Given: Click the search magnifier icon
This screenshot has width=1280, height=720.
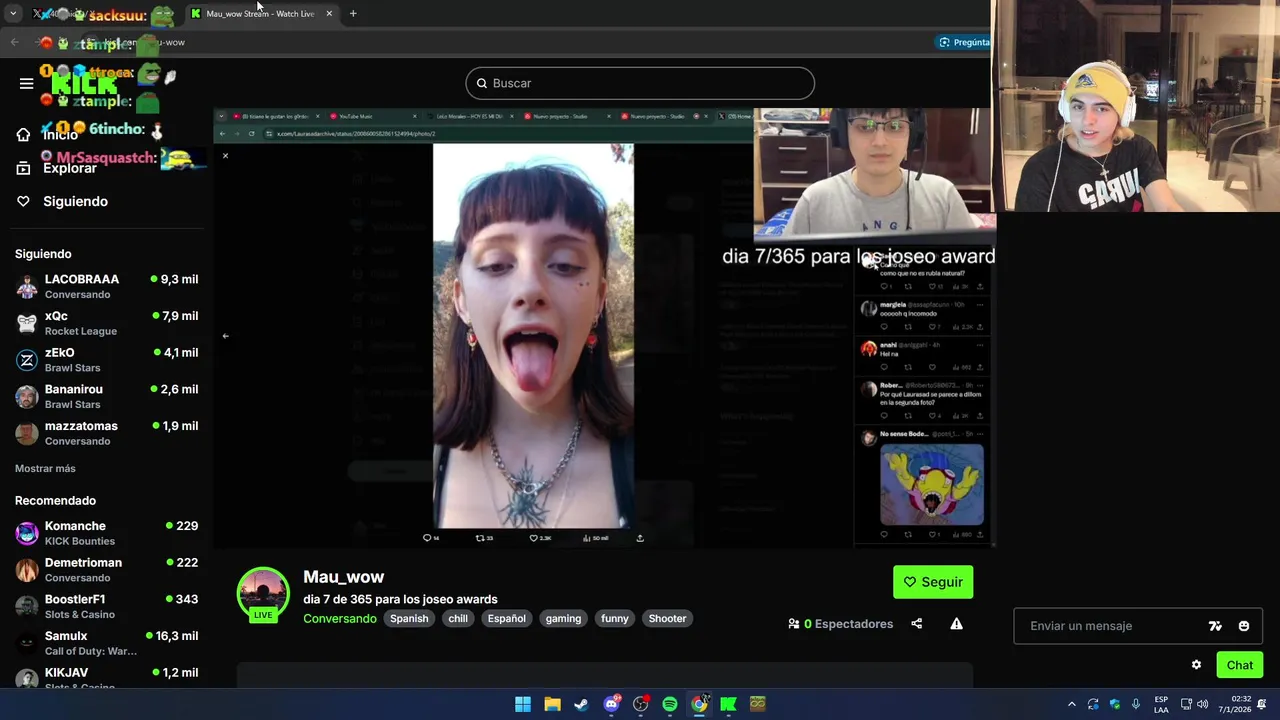Looking at the screenshot, I should 481,83.
